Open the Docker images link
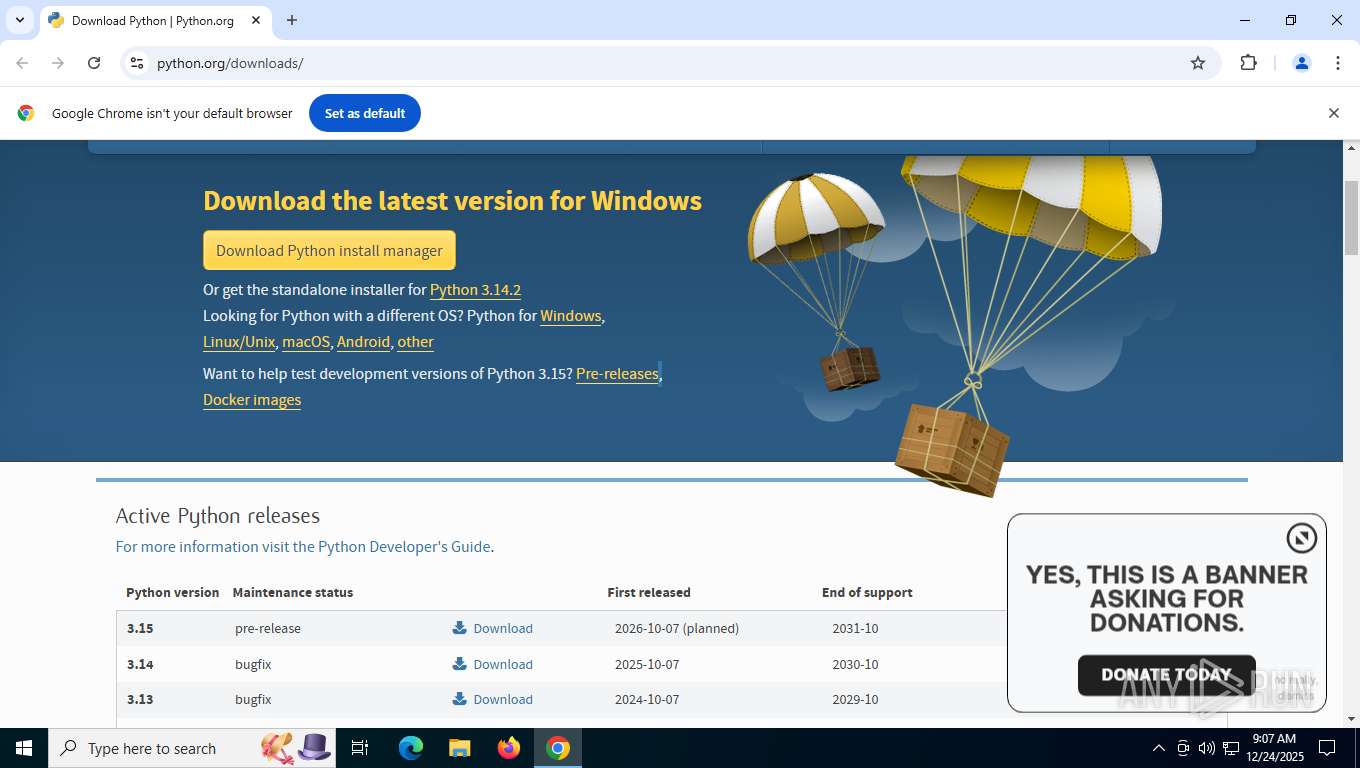This screenshot has width=1360, height=768. pos(252,400)
